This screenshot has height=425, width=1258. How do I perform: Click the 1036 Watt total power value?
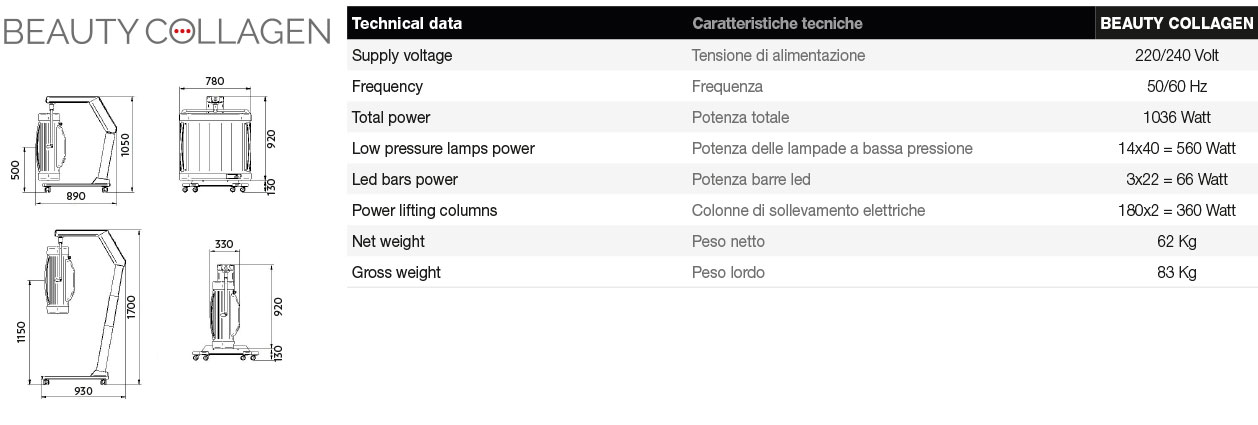1177,118
